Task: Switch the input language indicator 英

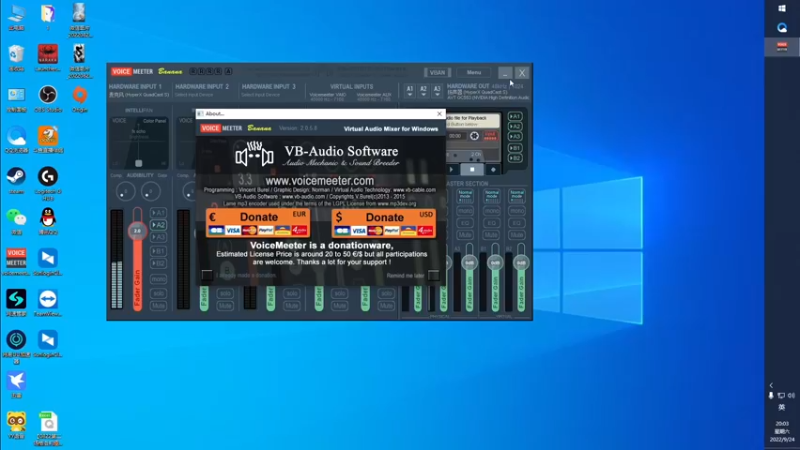Action: pyautogui.click(x=781, y=408)
